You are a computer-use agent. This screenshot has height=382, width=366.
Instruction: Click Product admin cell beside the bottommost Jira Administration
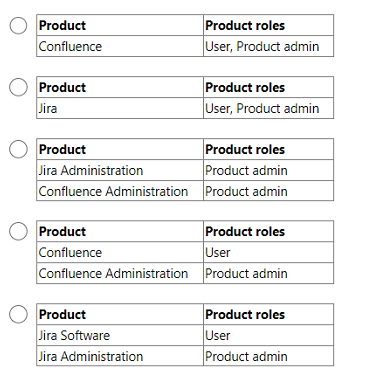coord(268,356)
